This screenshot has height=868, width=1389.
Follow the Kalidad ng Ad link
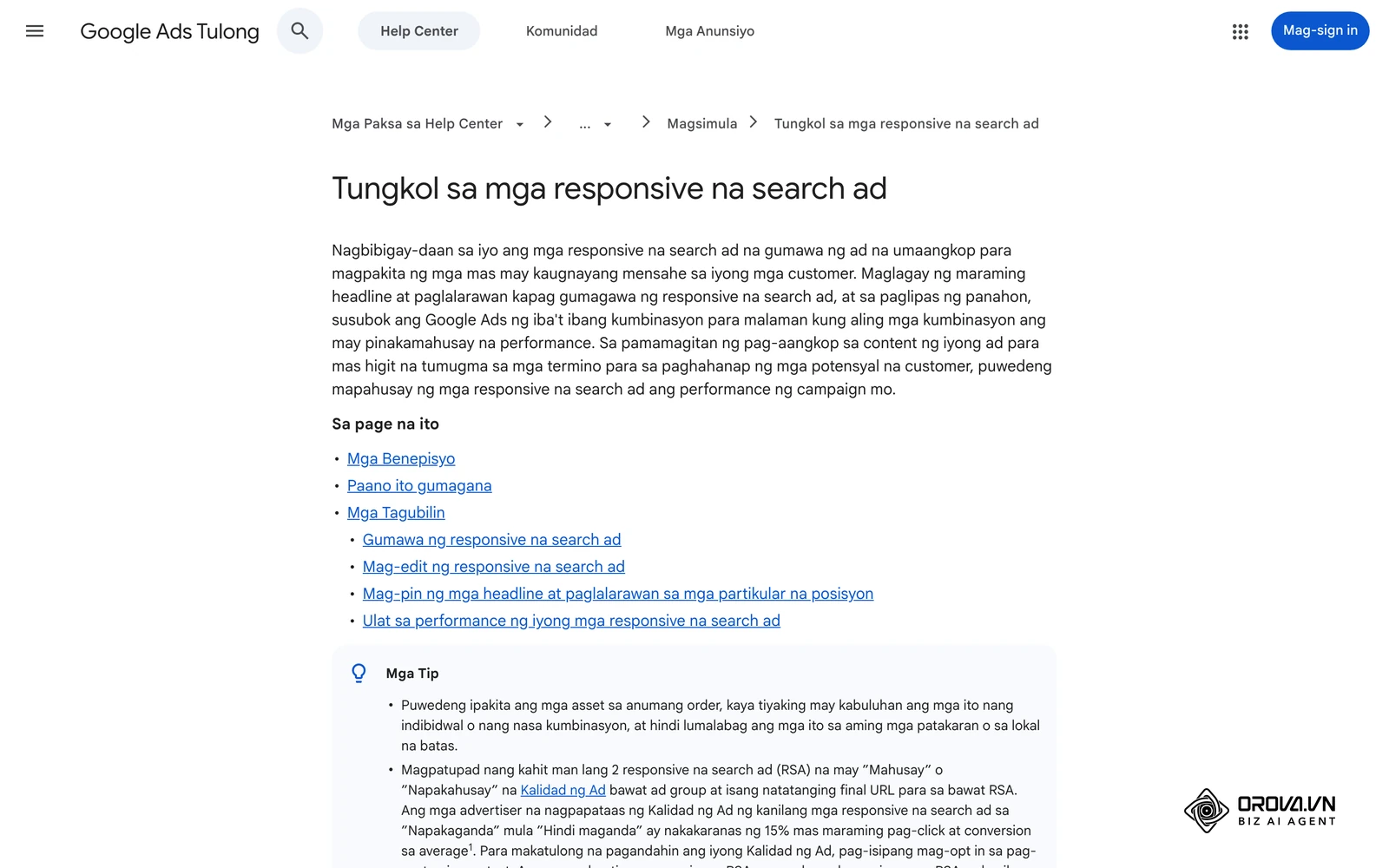(x=563, y=790)
